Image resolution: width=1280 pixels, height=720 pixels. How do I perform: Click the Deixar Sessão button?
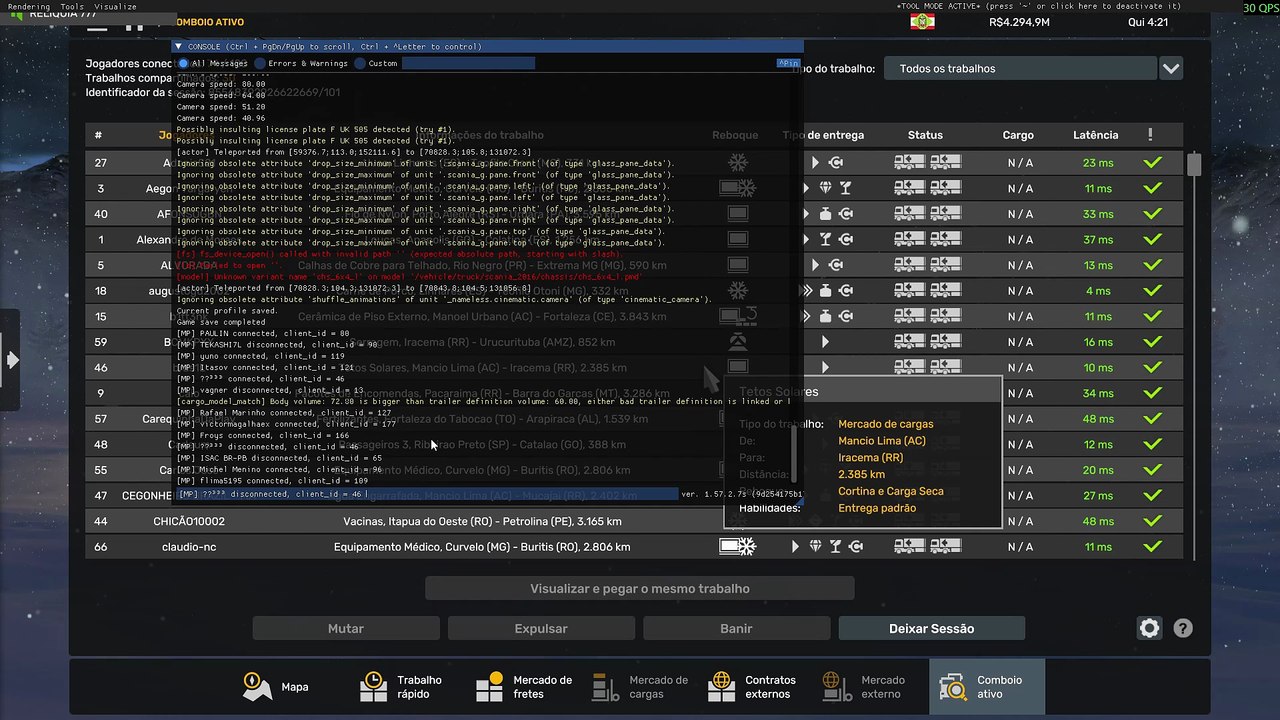pos(932,628)
